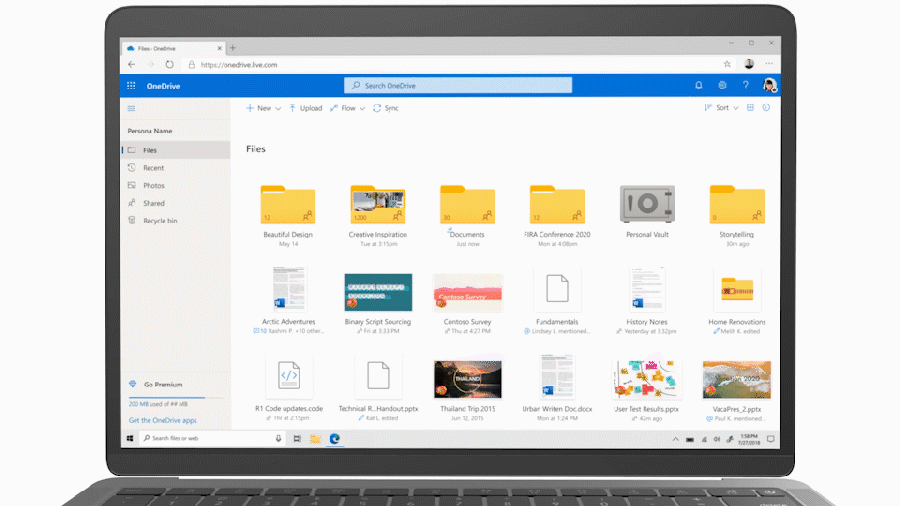Viewport: 900px width, 506px height.
Task: Open Shared in the navigation pane
Action: (153, 203)
